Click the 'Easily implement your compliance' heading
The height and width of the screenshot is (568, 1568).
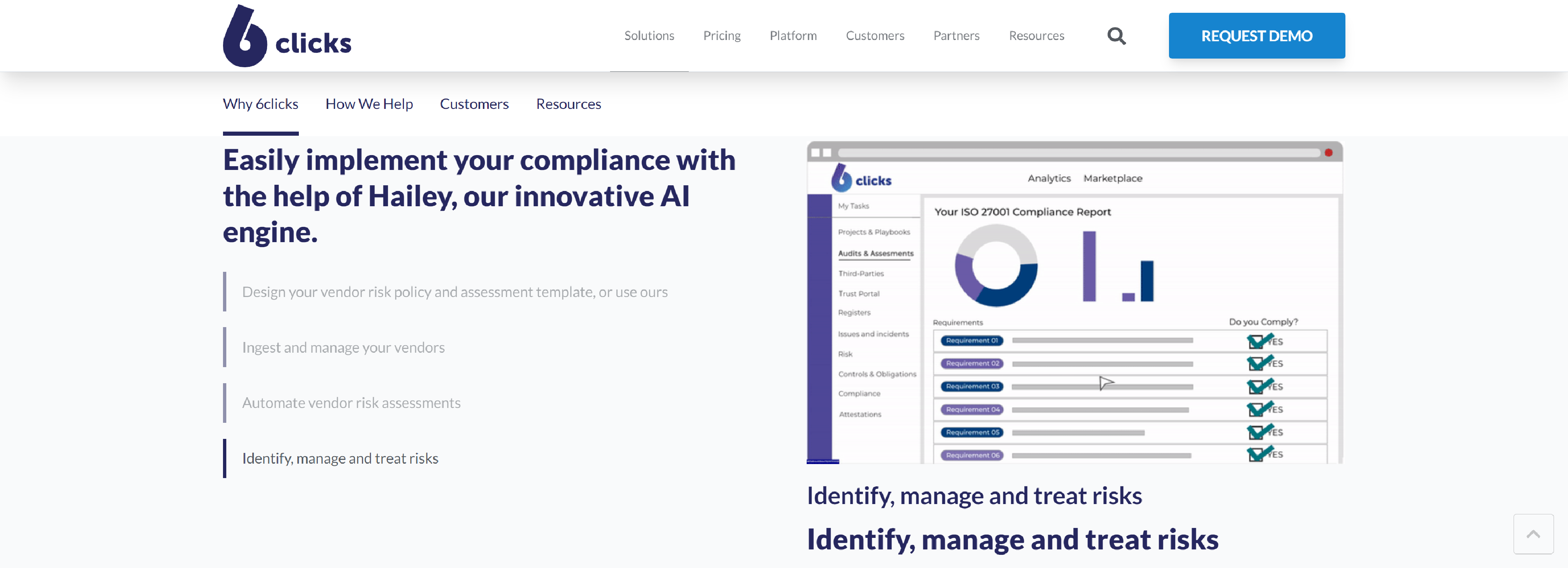coord(479,196)
